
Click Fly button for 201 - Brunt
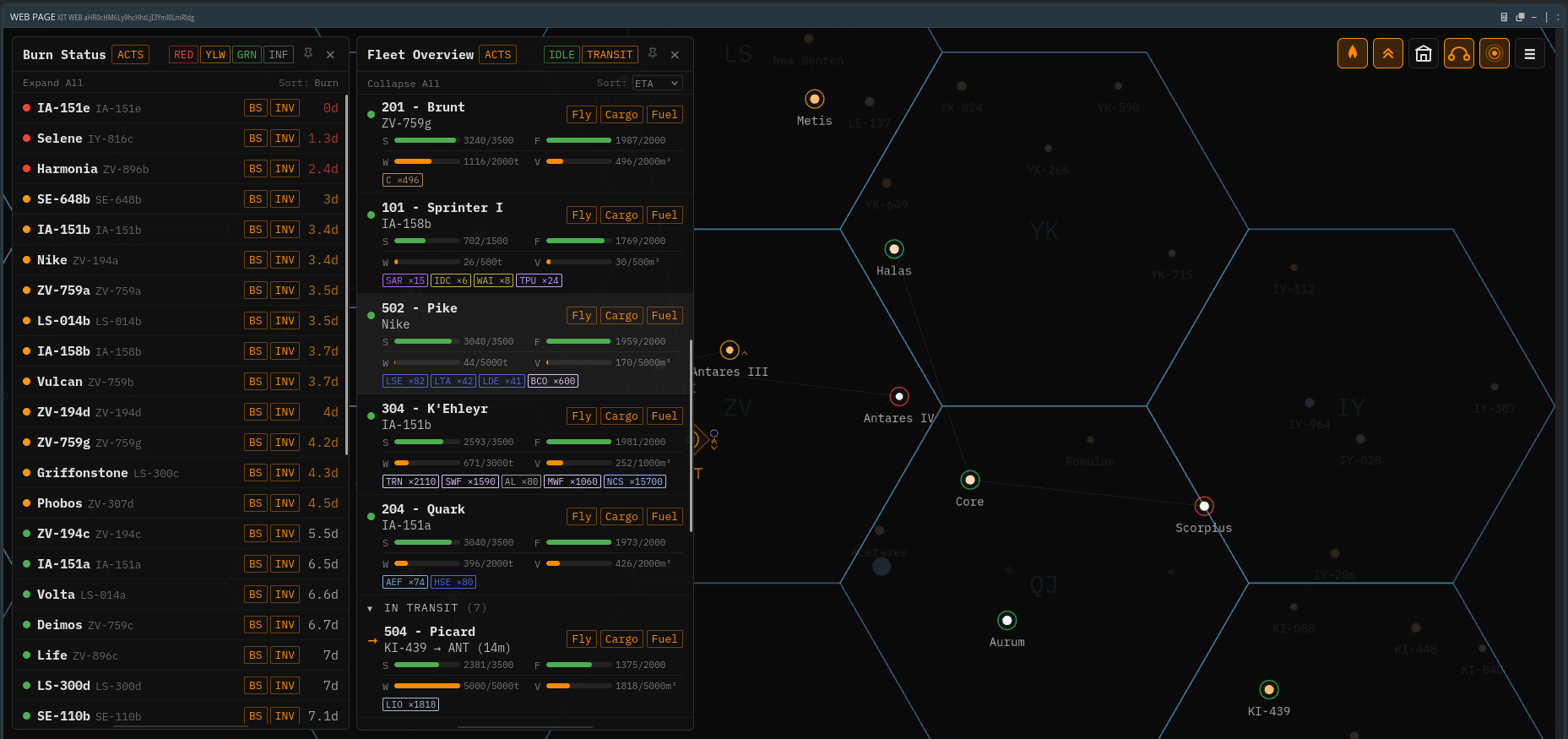point(582,115)
